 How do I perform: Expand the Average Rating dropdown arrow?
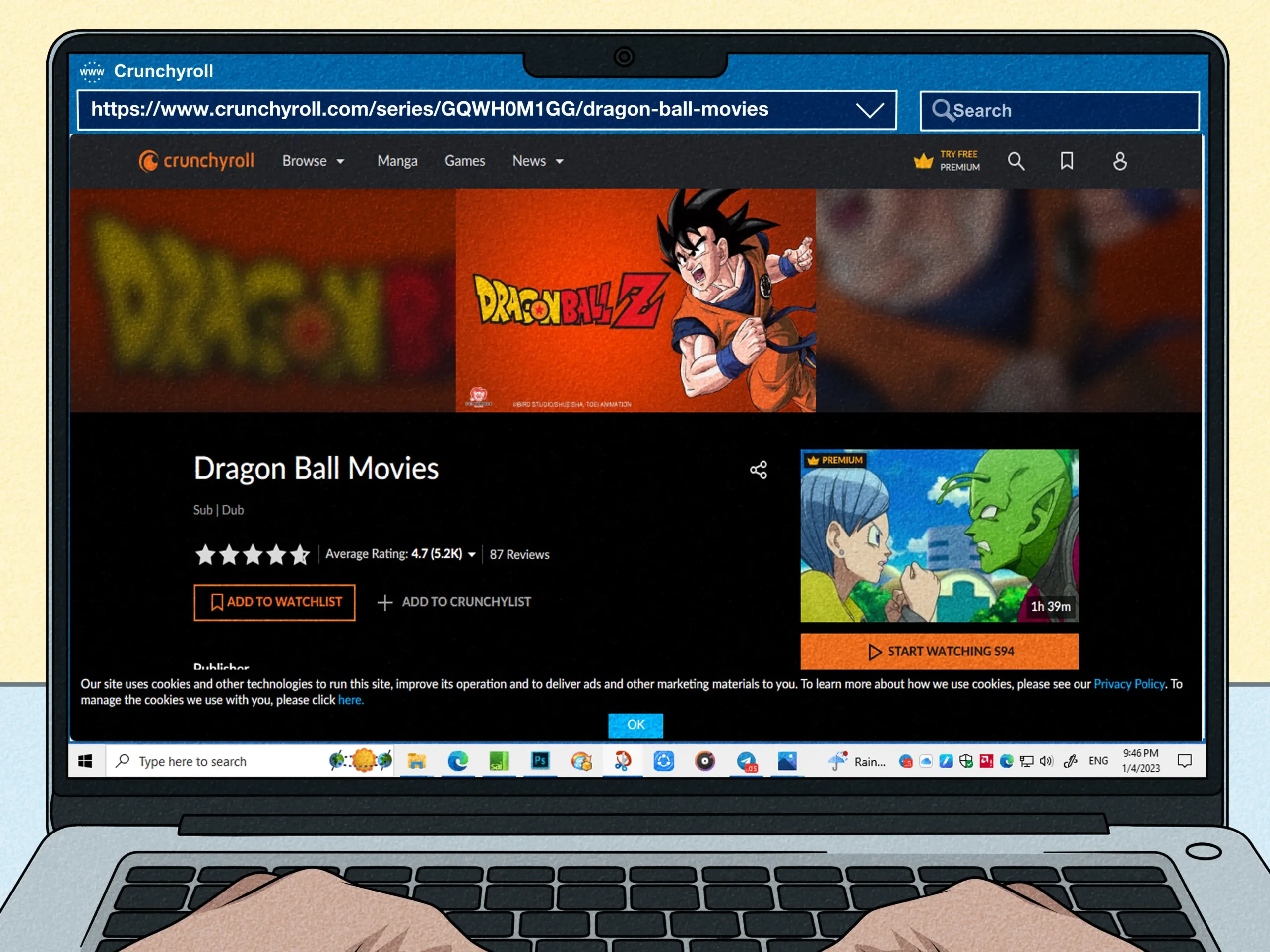472,554
